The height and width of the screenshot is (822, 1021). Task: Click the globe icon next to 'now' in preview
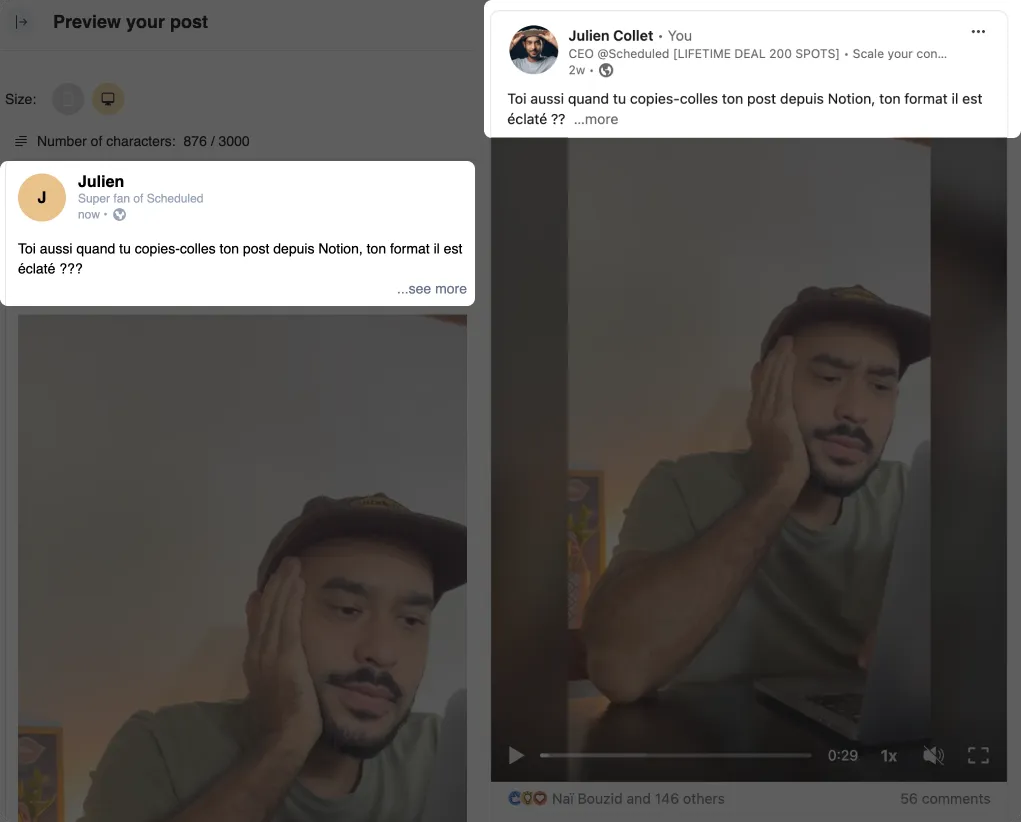(x=119, y=214)
